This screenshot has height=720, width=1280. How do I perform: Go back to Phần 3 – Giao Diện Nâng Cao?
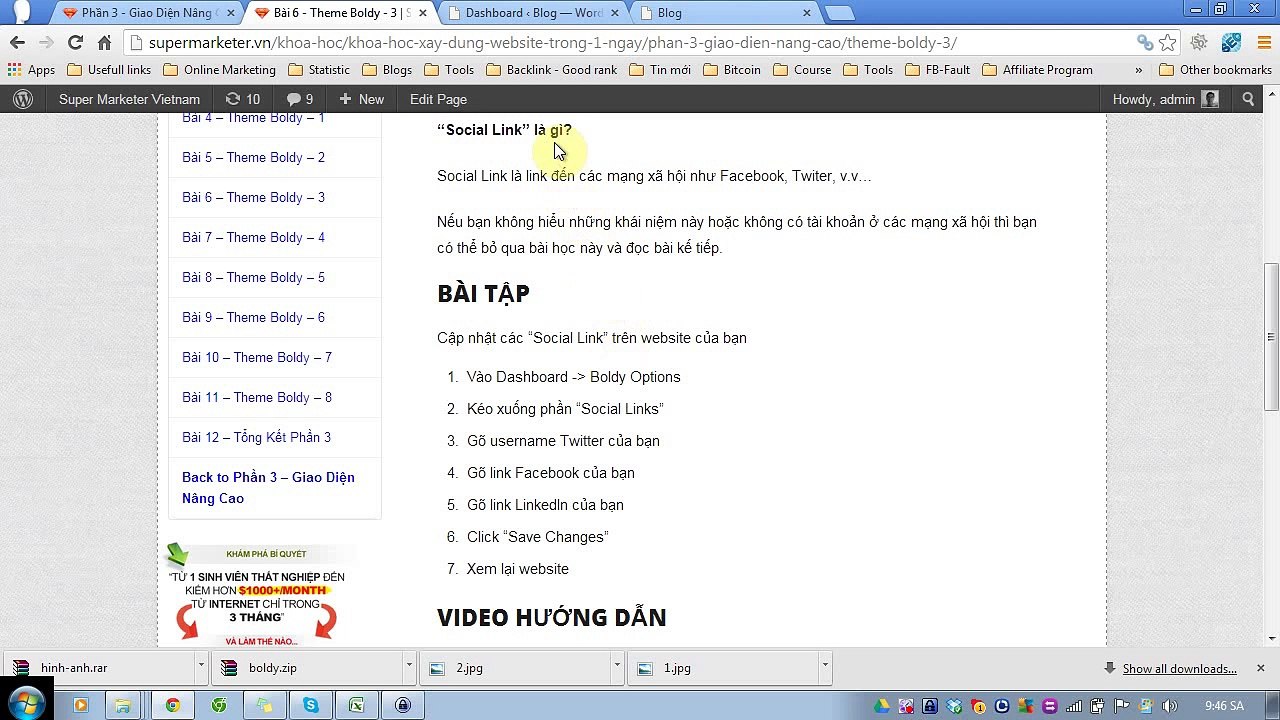(268, 488)
